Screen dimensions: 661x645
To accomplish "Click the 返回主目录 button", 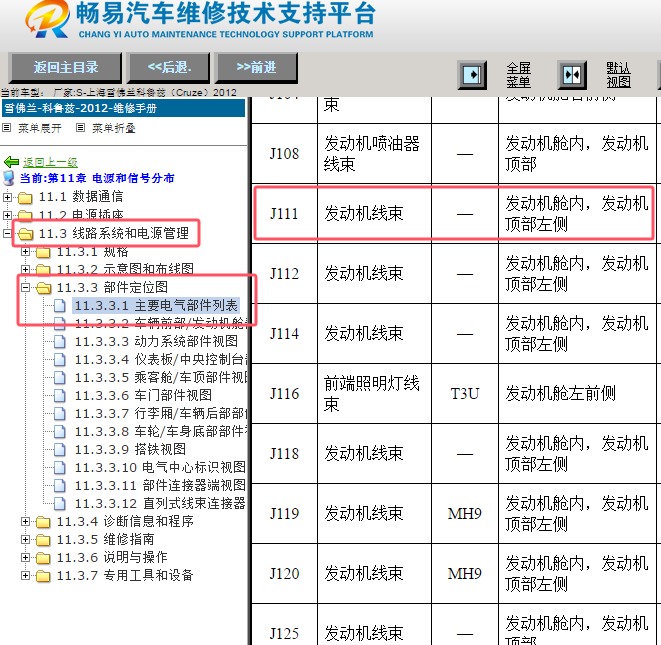I will click(x=65, y=67).
